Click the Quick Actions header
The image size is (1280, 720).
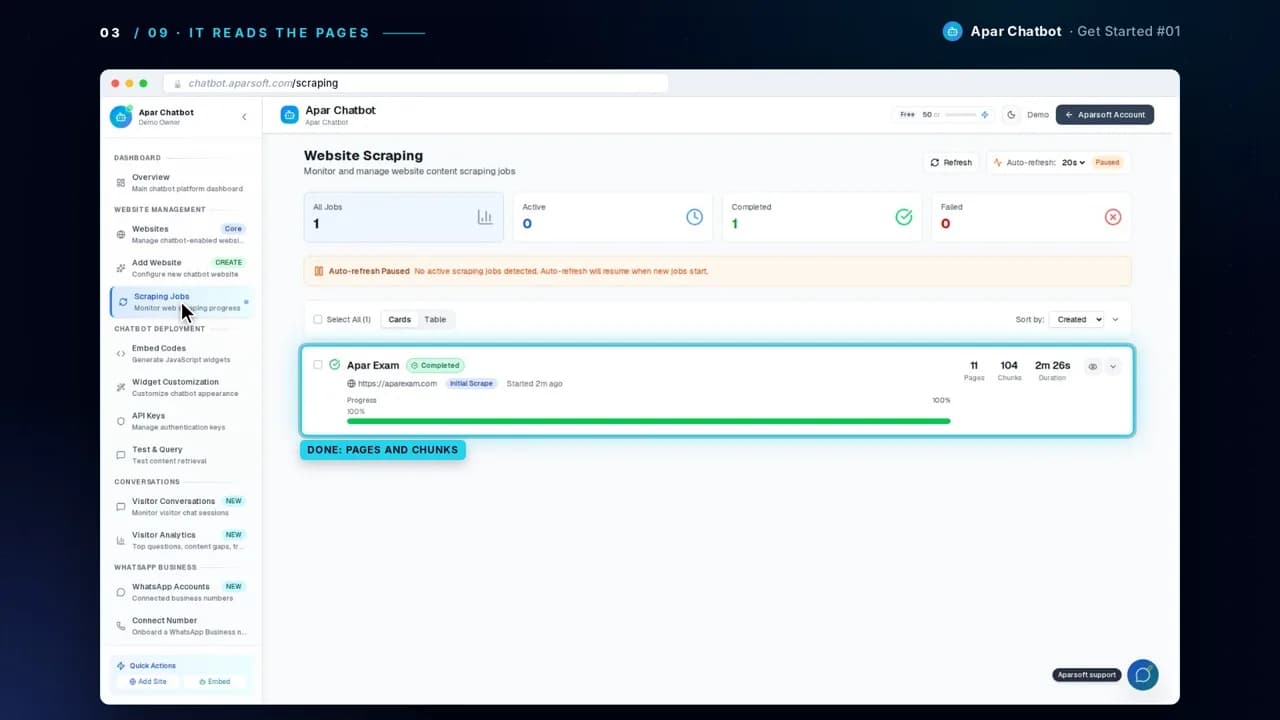[153, 666]
